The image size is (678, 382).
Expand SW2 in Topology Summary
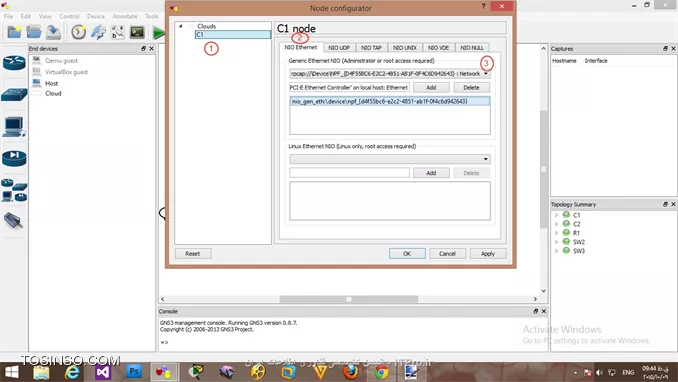[556, 242]
